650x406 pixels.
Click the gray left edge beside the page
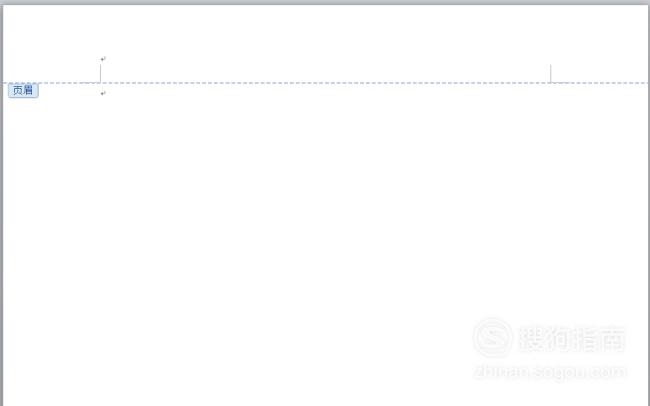1,205
